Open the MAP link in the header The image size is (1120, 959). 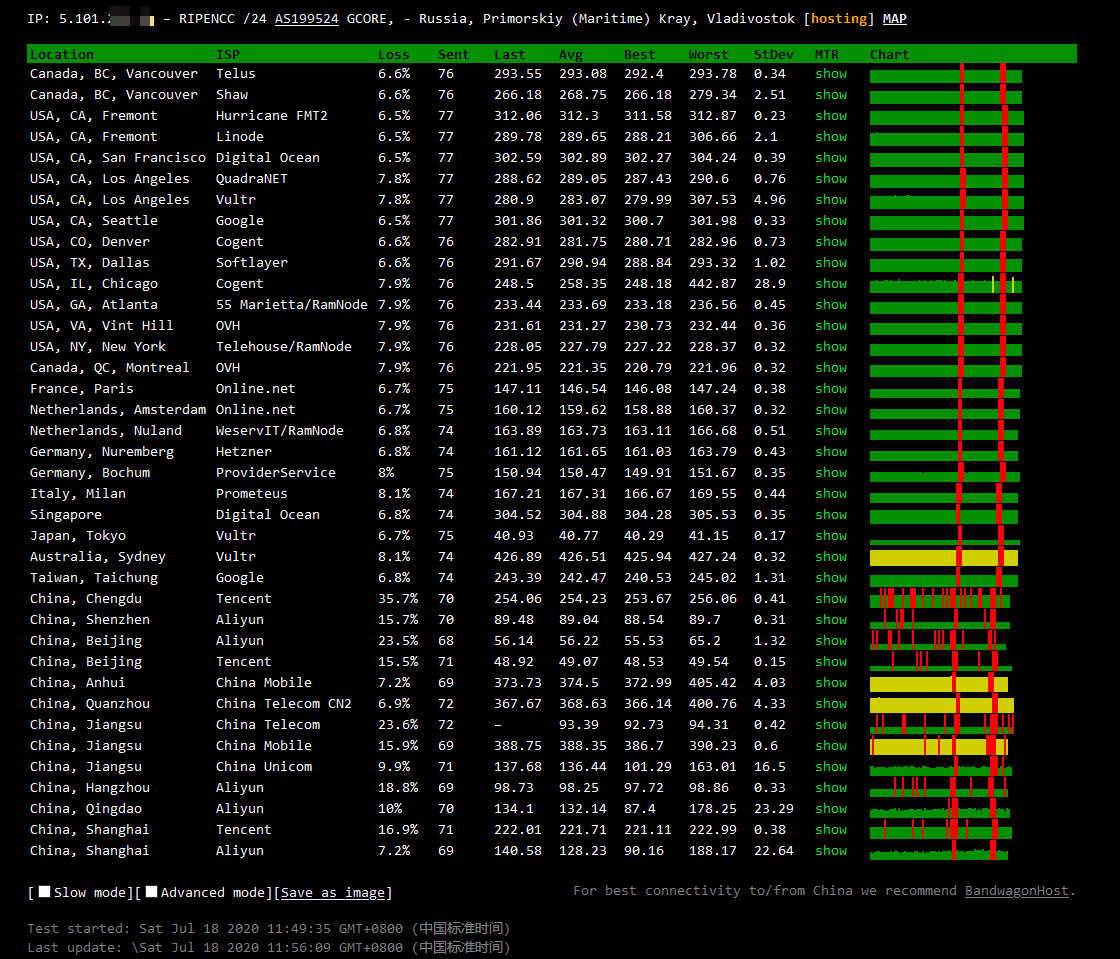pos(895,18)
